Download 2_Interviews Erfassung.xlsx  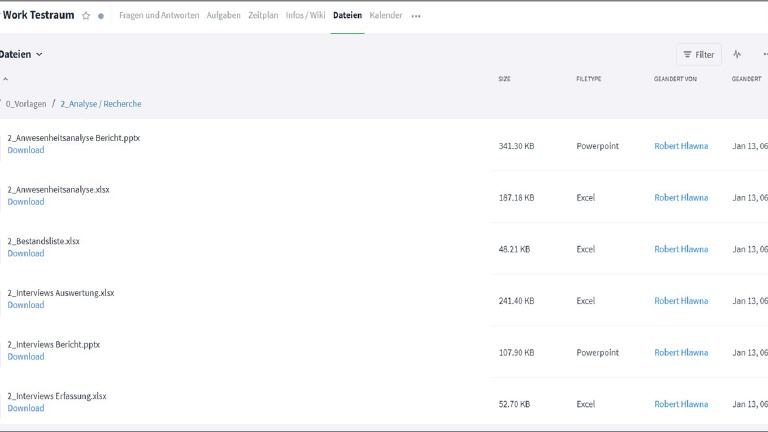tap(26, 408)
